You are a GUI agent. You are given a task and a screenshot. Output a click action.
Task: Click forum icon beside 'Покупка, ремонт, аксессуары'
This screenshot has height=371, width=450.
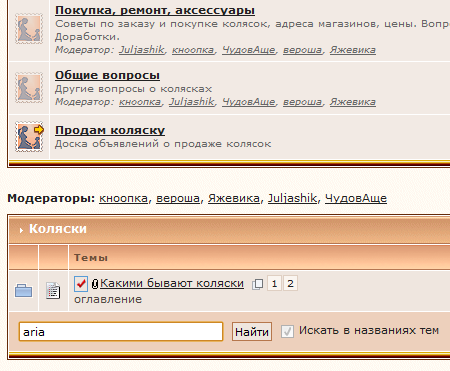click(x=29, y=29)
